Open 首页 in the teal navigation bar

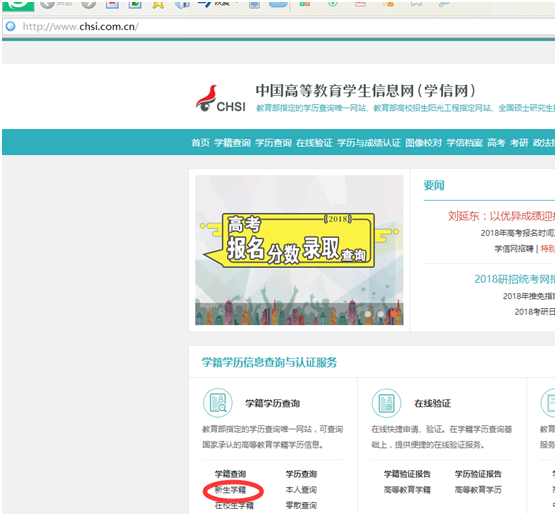(x=201, y=143)
